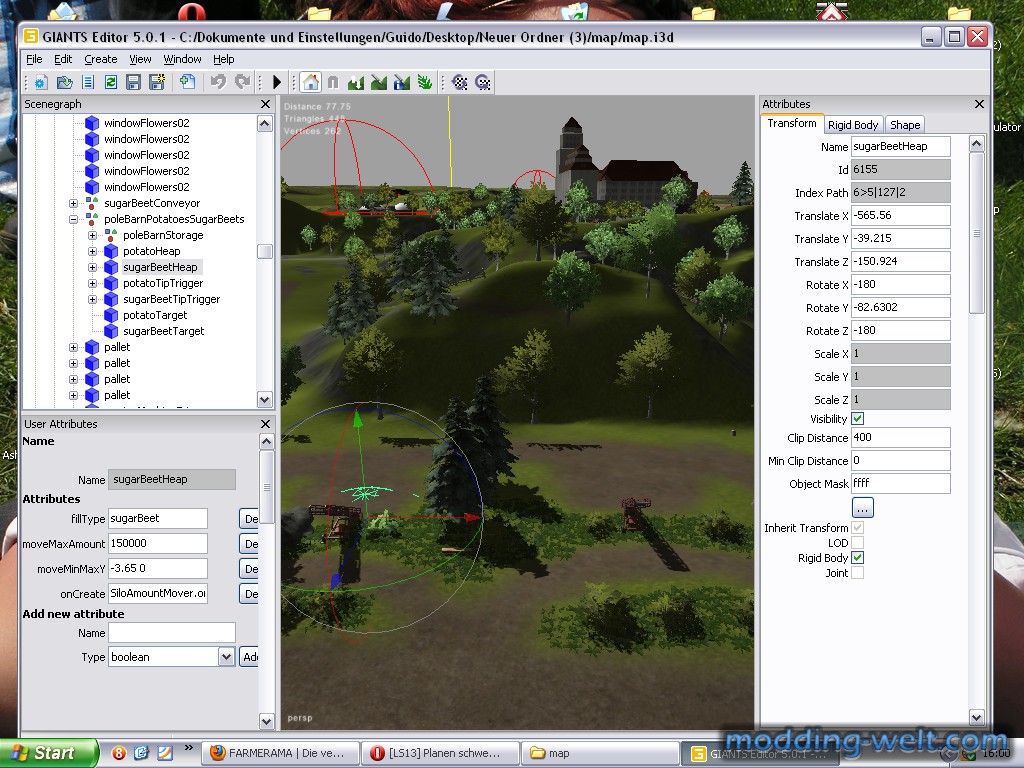
Task: Click the Add button for new attribute
Action: coord(249,657)
